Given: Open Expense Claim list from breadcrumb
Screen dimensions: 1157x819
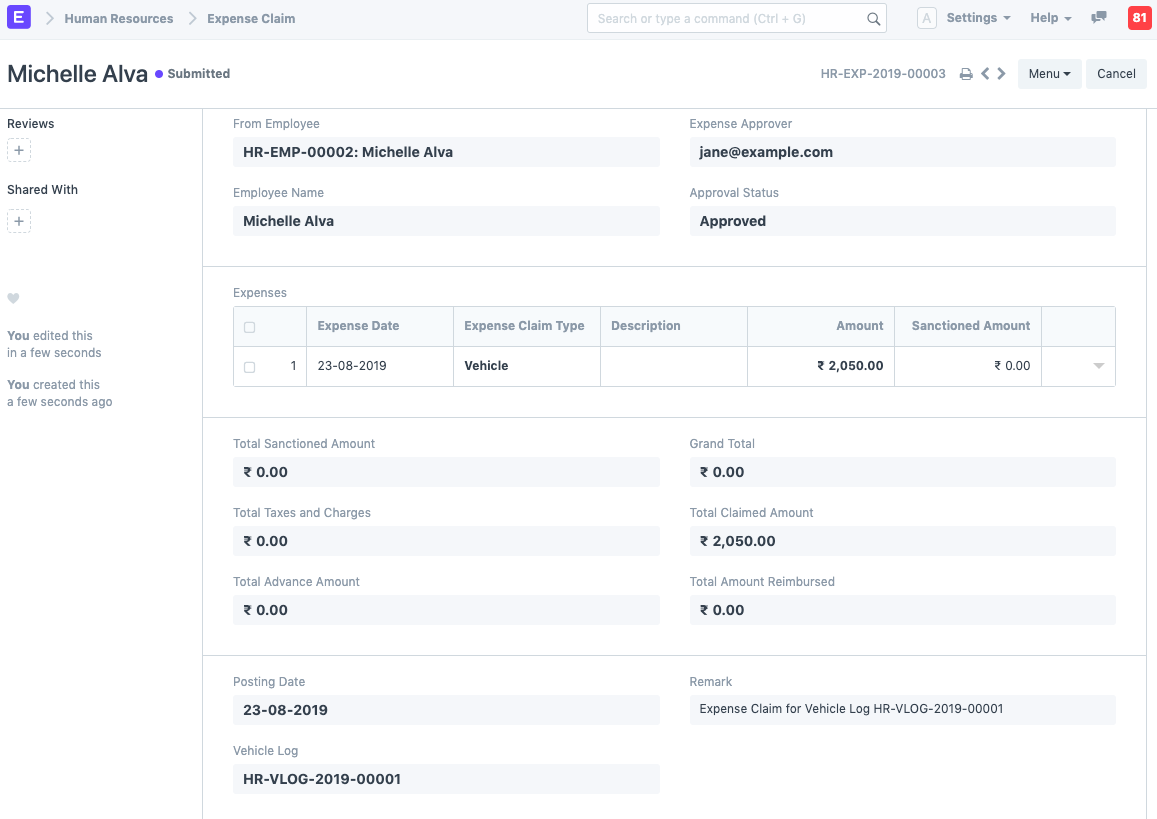Looking at the screenshot, I should point(250,18).
